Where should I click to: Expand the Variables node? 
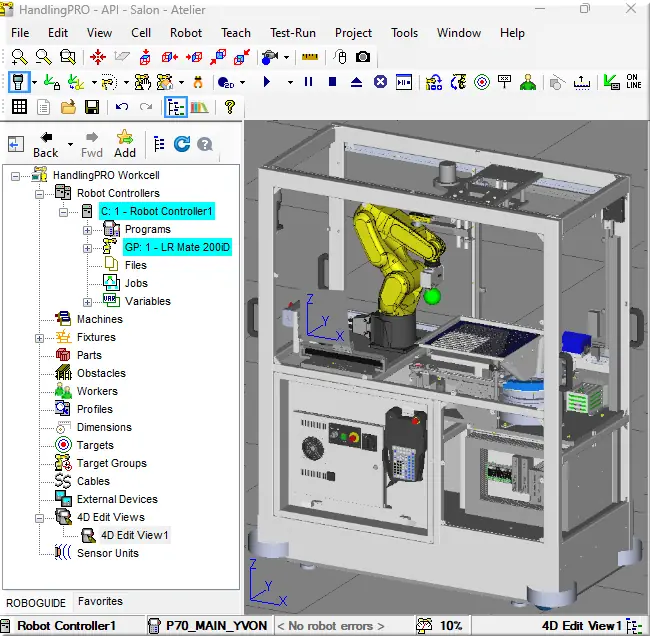(x=87, y=302)
